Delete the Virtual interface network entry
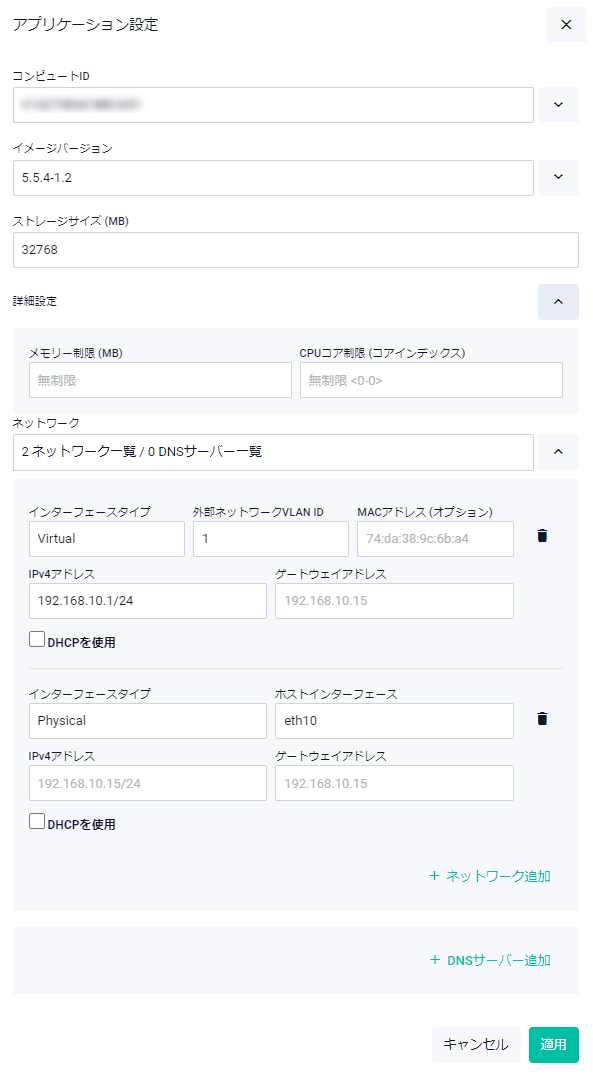The width and height of the screenshot is (593, 1078). coord(542,536)
